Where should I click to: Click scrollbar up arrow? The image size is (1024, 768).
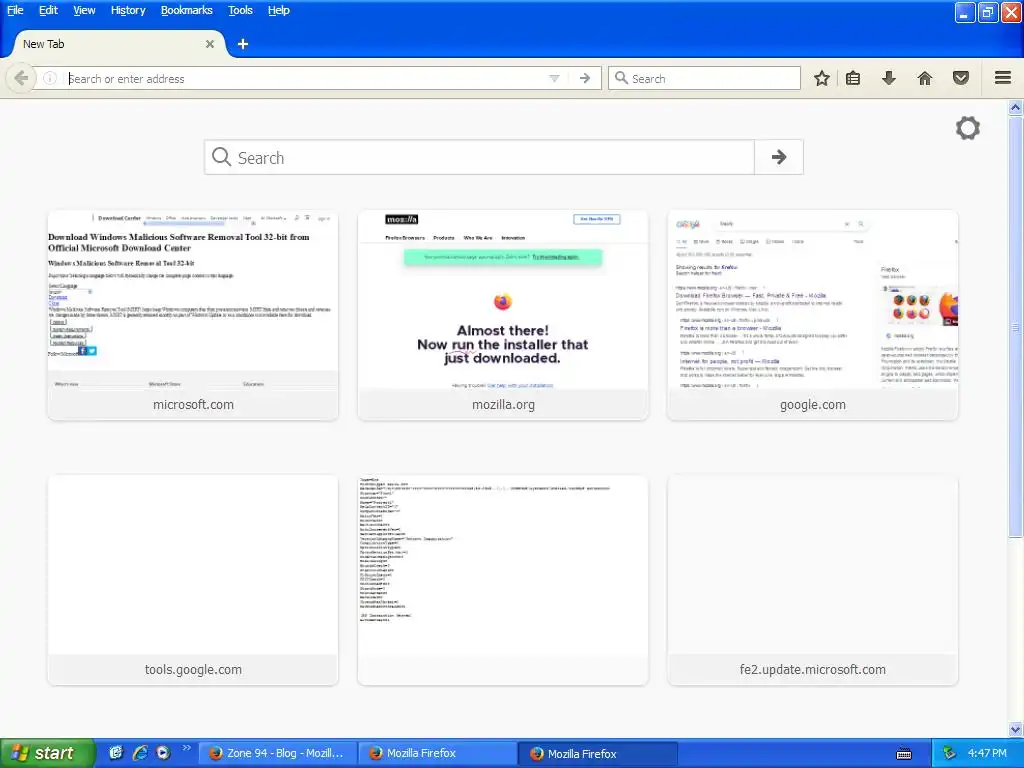click(1016, 107)
